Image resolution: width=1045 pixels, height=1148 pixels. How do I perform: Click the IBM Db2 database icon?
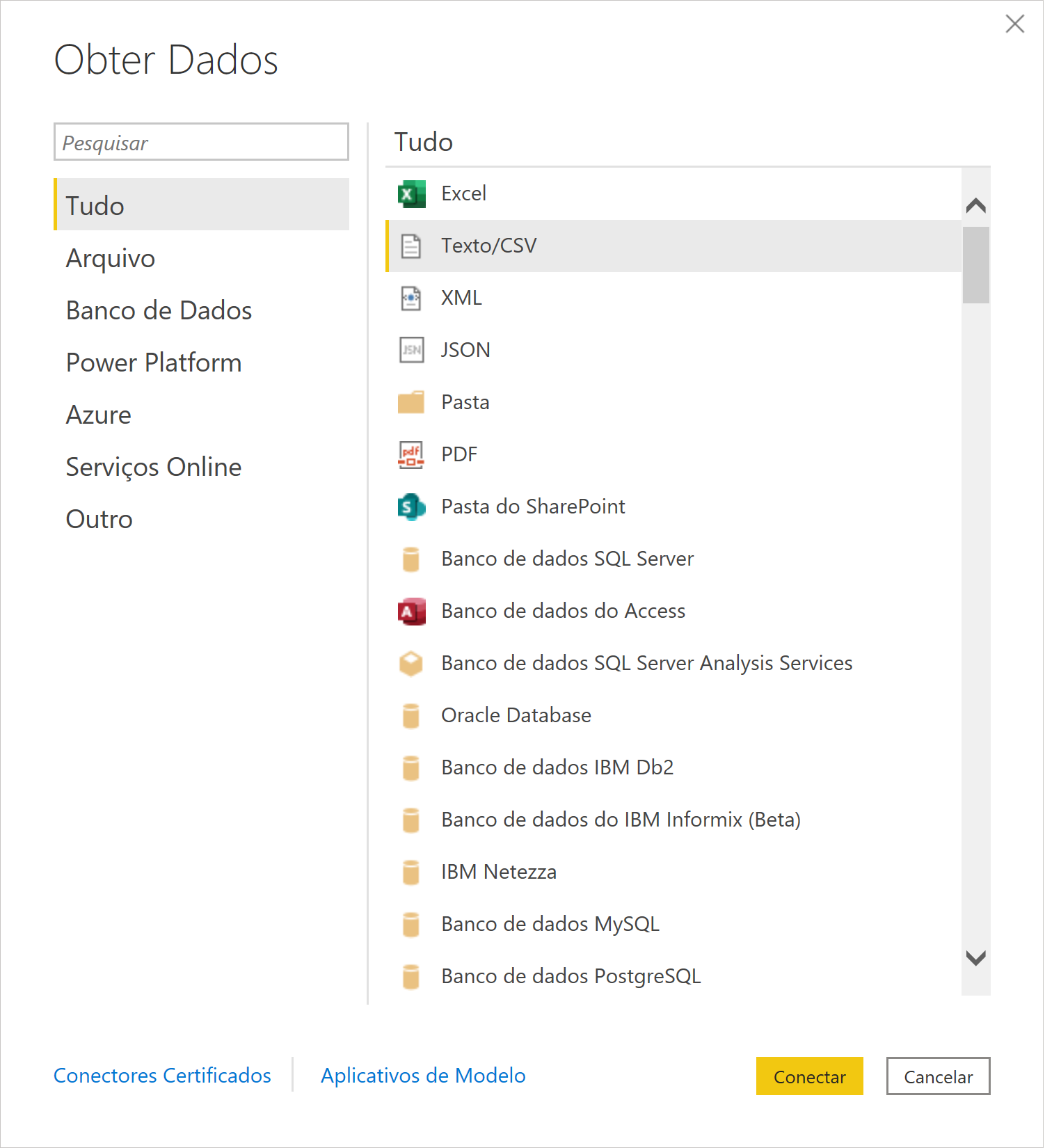[x=411, y=767]
